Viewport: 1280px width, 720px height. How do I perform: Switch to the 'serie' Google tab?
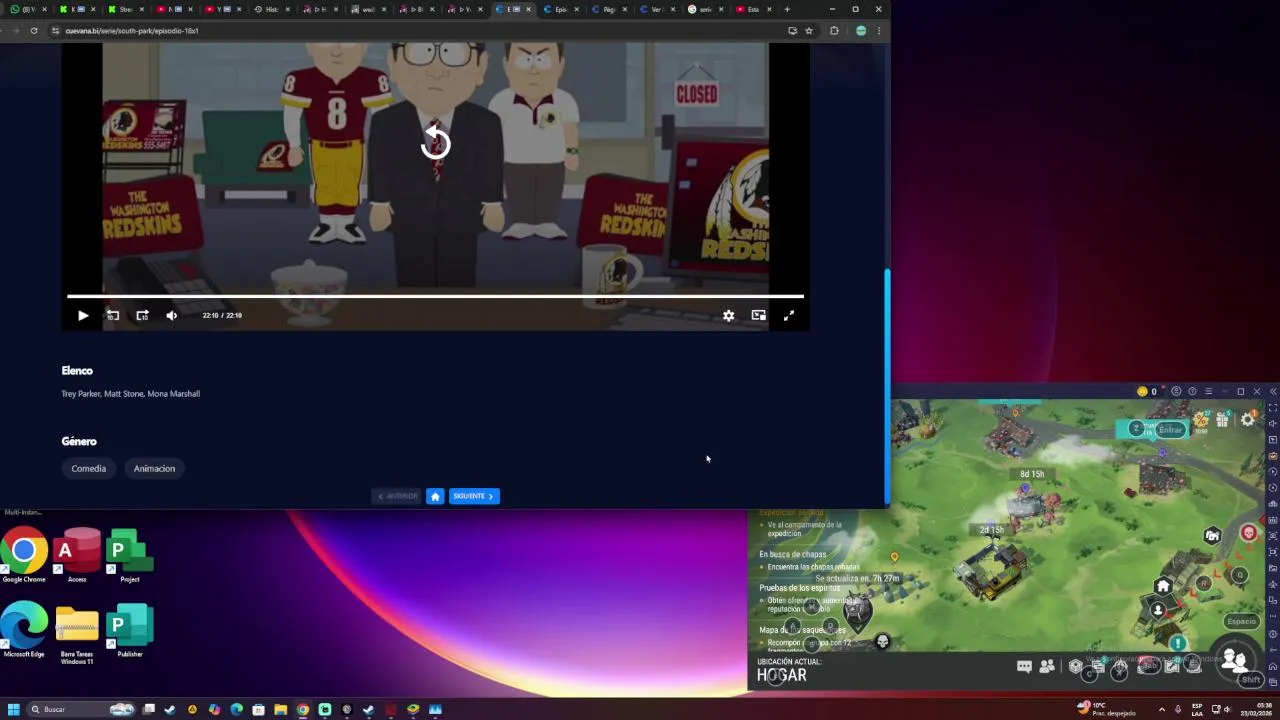pos(705,9)
